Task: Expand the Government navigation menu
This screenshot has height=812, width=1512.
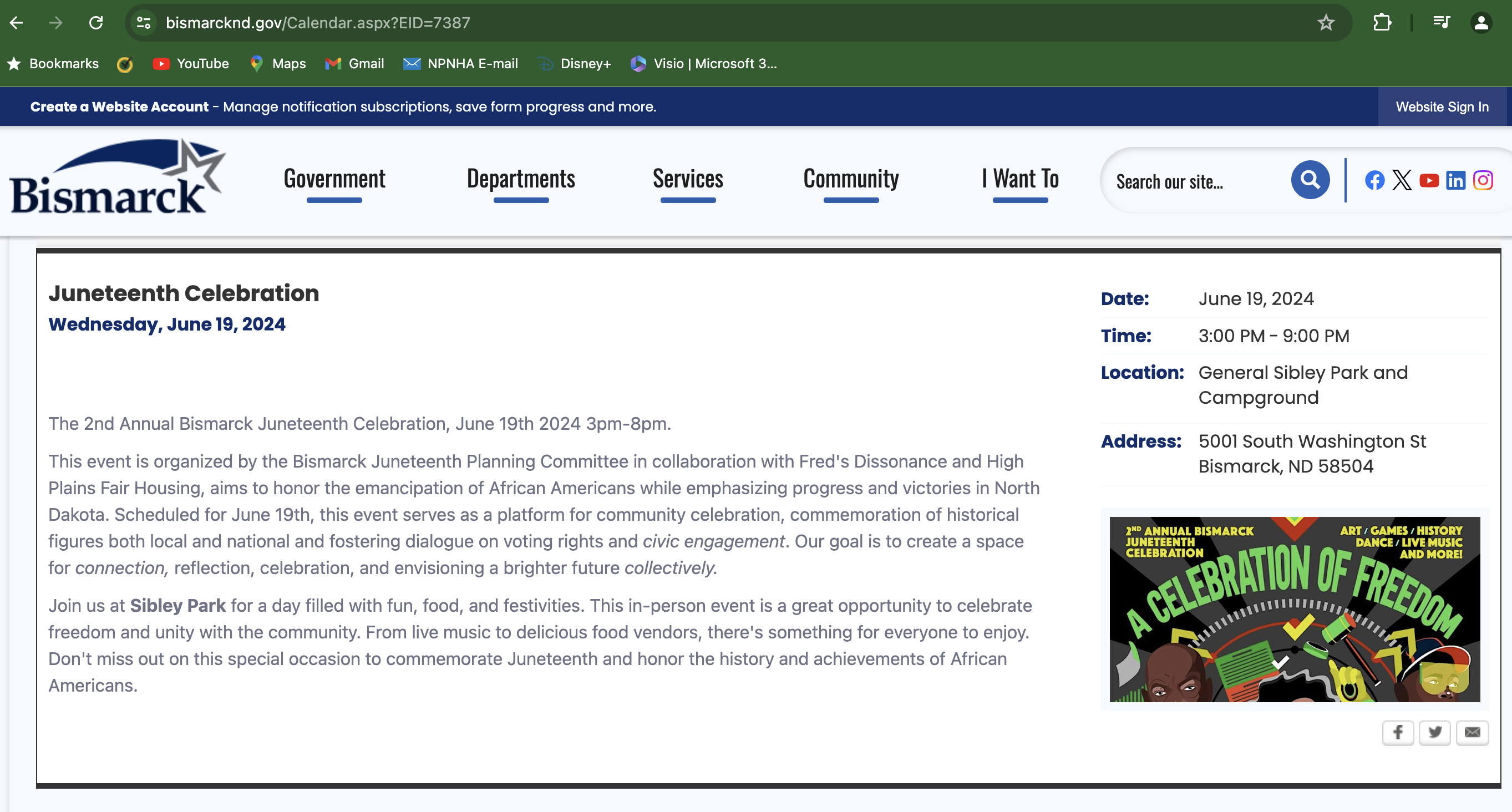Action: coord(334,179)
